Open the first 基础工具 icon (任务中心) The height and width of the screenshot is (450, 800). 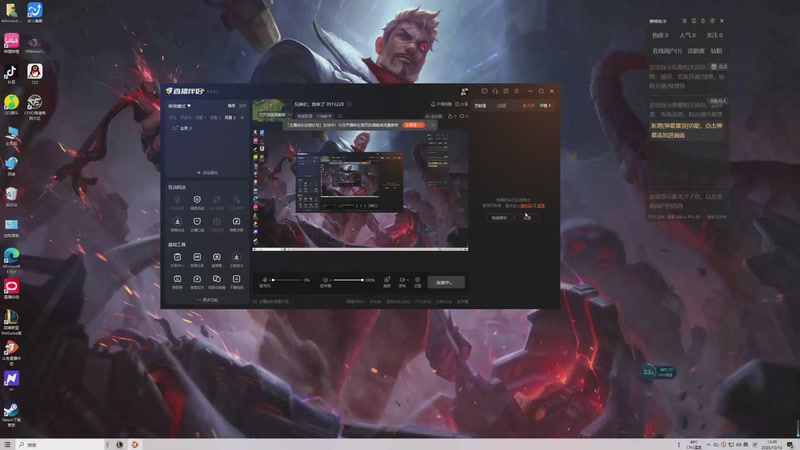click(x=177, y=257)
